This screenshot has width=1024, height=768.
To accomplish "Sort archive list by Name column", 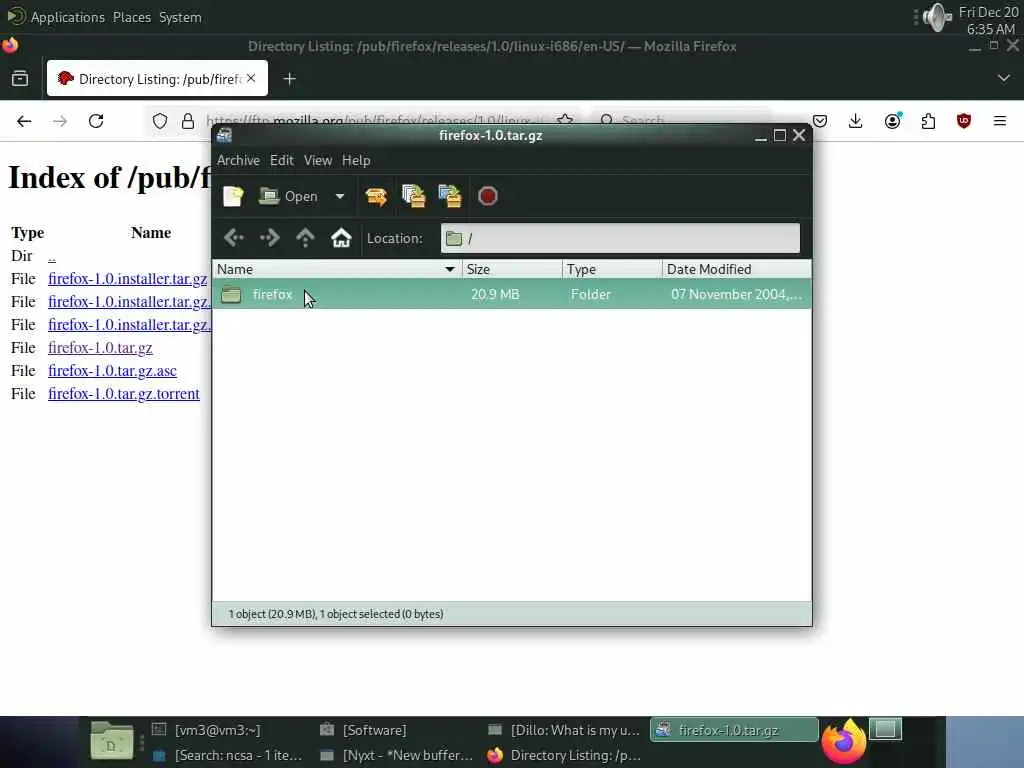I will [x=337, y=269].
